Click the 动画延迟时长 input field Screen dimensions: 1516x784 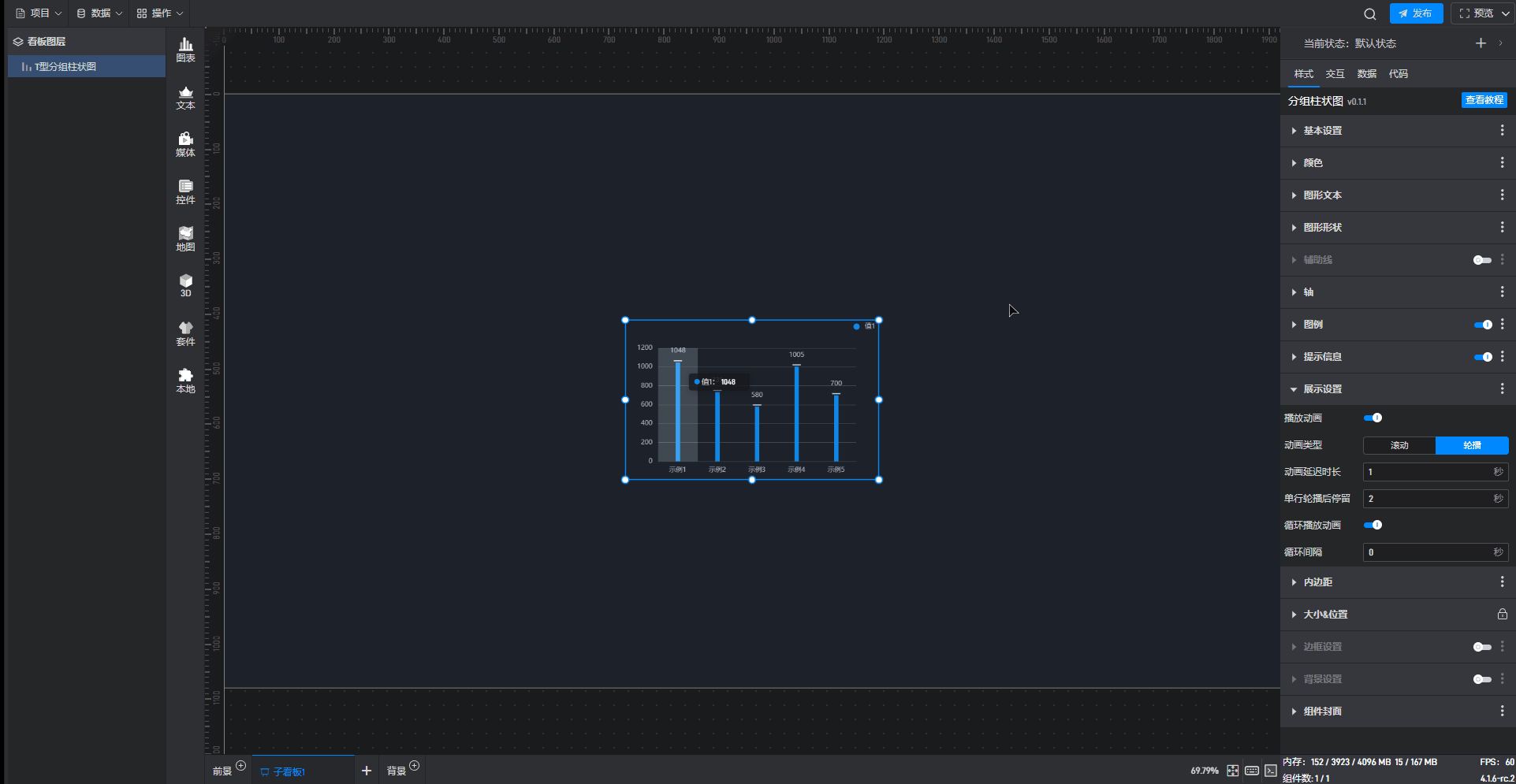tap(1427, 472)
